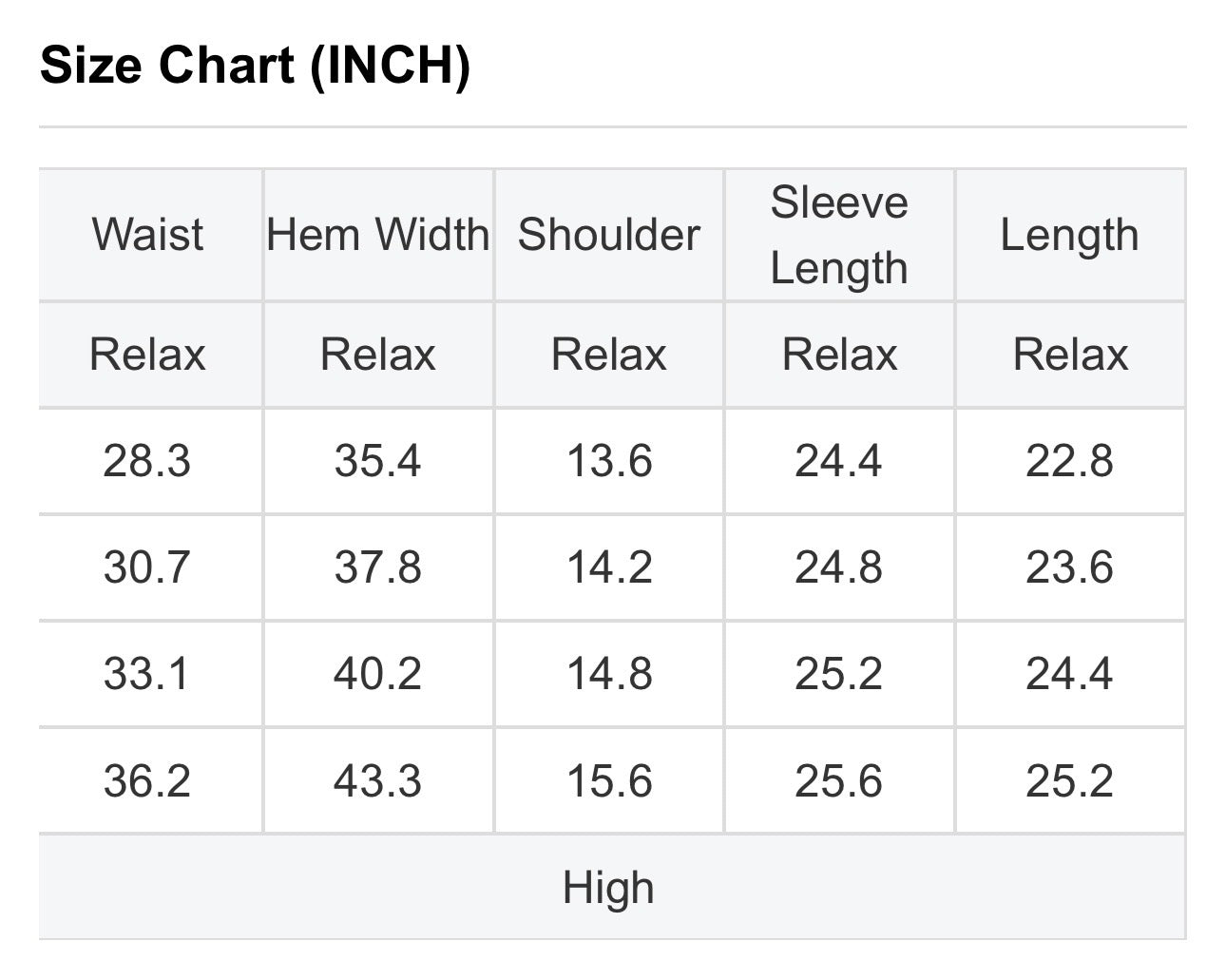The width and height of the screenshot is (1226, 980).
Task: Select the Hem Width column header
Action: [378, 235]
